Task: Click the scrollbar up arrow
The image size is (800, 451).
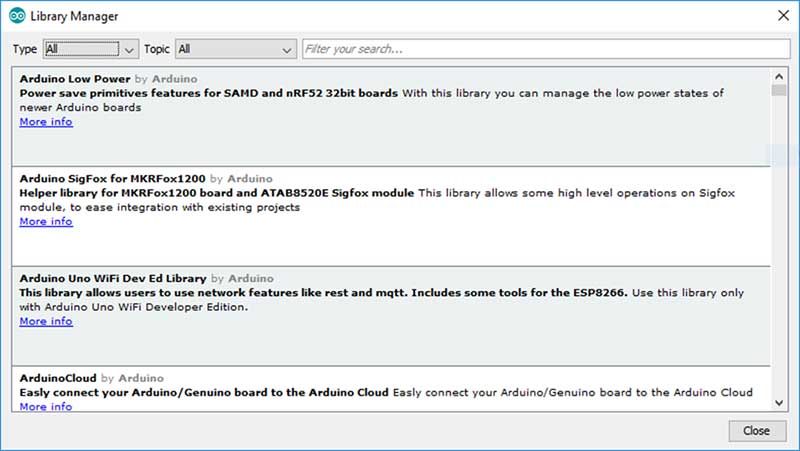Action: coord(779,75)
